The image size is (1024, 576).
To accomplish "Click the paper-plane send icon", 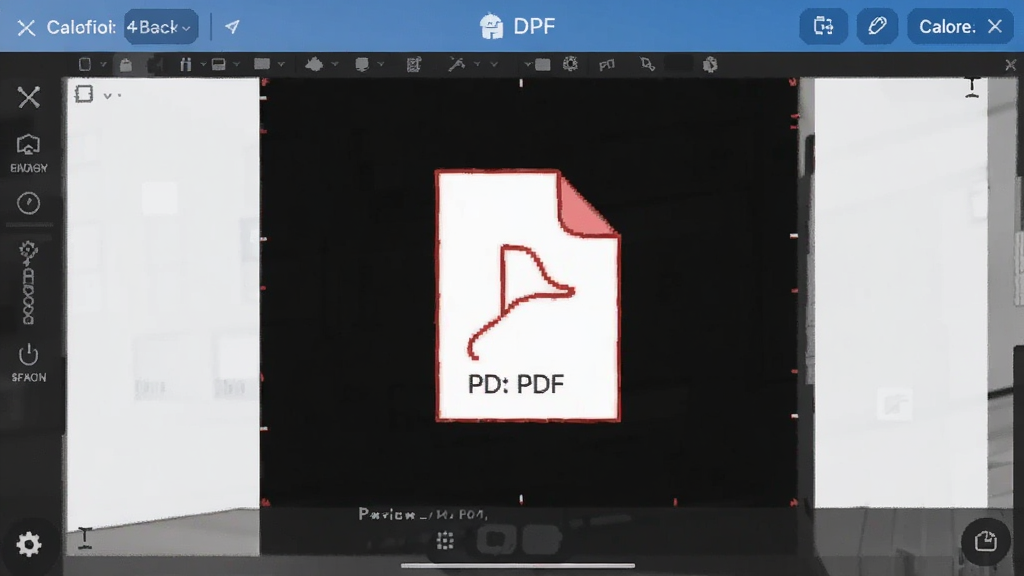I will 232,27.
